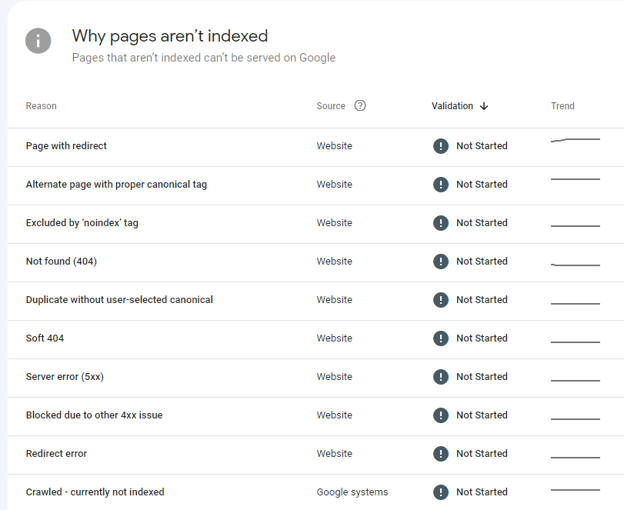Click the info icon beside the page title
624x510 pixels.
pos(38,41)
